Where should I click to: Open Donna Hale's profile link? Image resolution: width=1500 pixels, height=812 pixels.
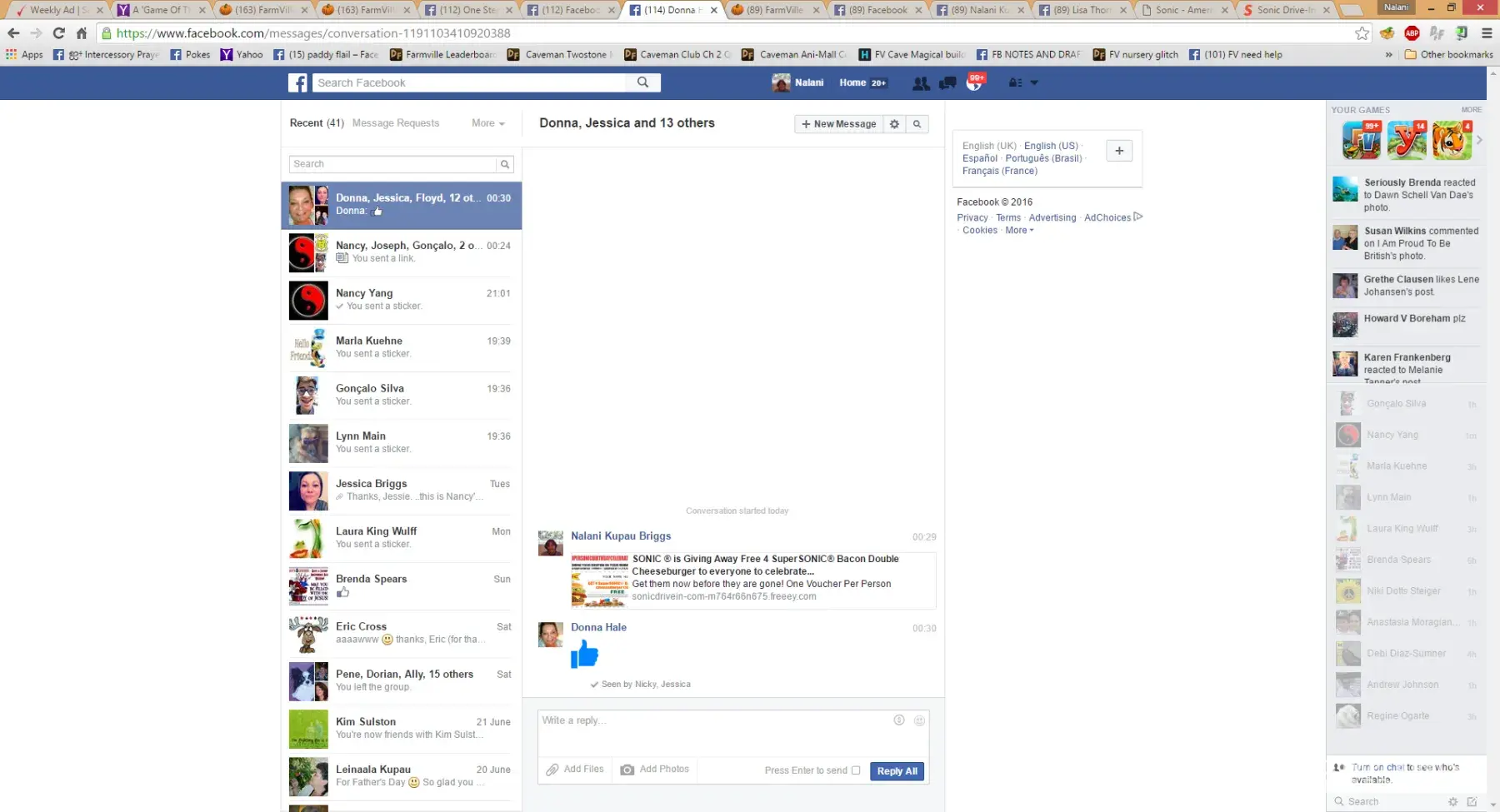(x=598, y=627)
